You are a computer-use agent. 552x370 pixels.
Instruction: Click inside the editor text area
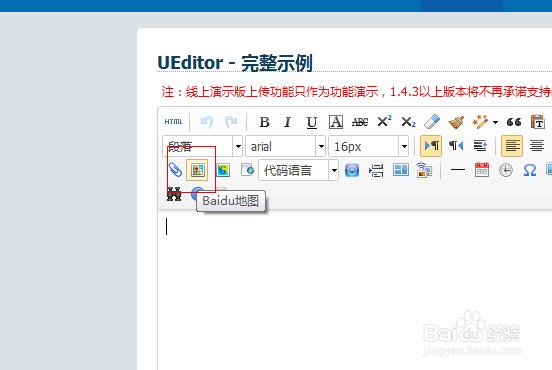click(355, 290)
